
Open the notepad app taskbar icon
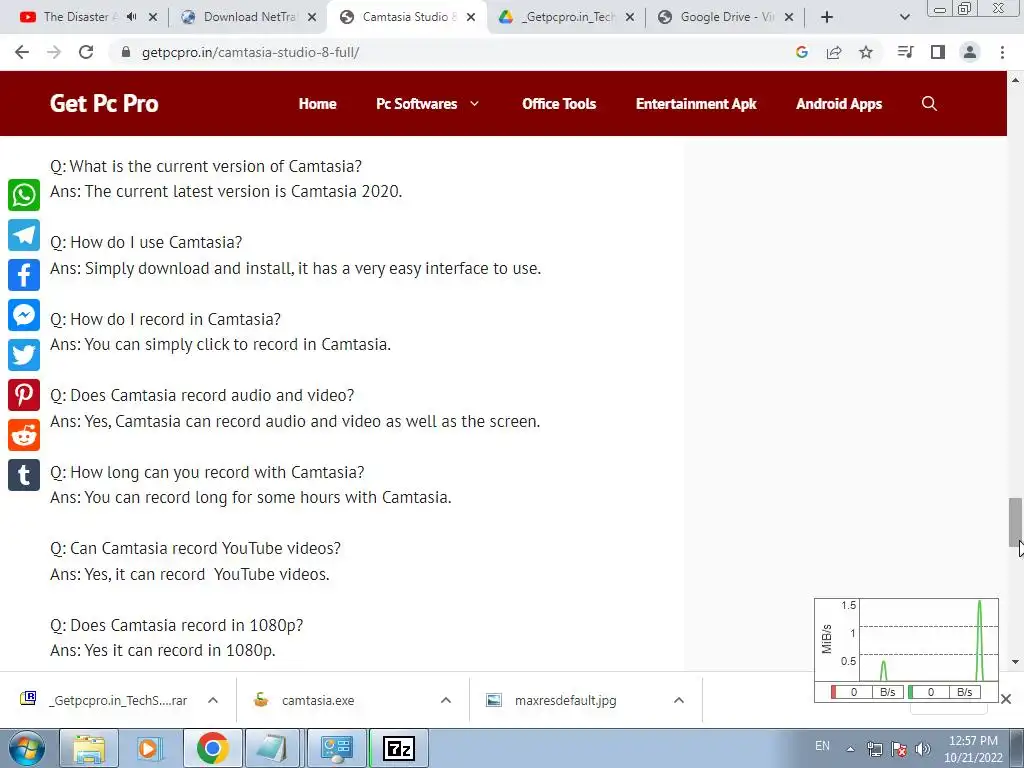272,748
